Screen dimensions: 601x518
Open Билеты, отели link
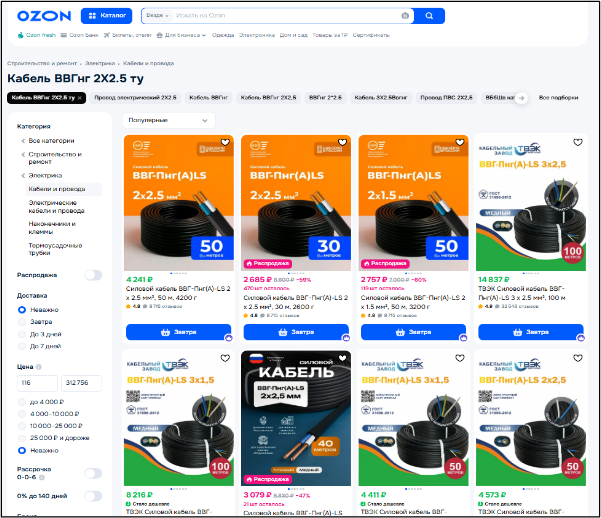pyautogui.click(x=128, y=35)
